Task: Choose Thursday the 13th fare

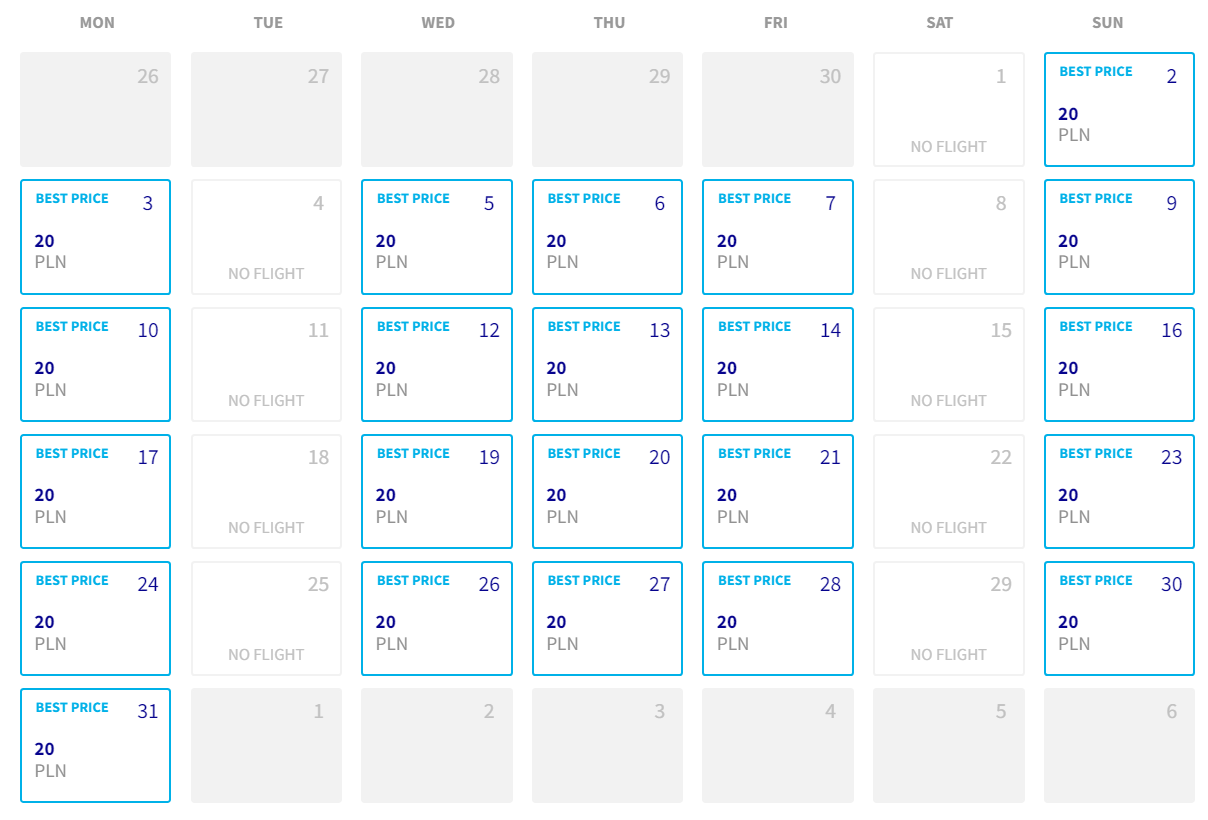Action: tap(607, 364)
